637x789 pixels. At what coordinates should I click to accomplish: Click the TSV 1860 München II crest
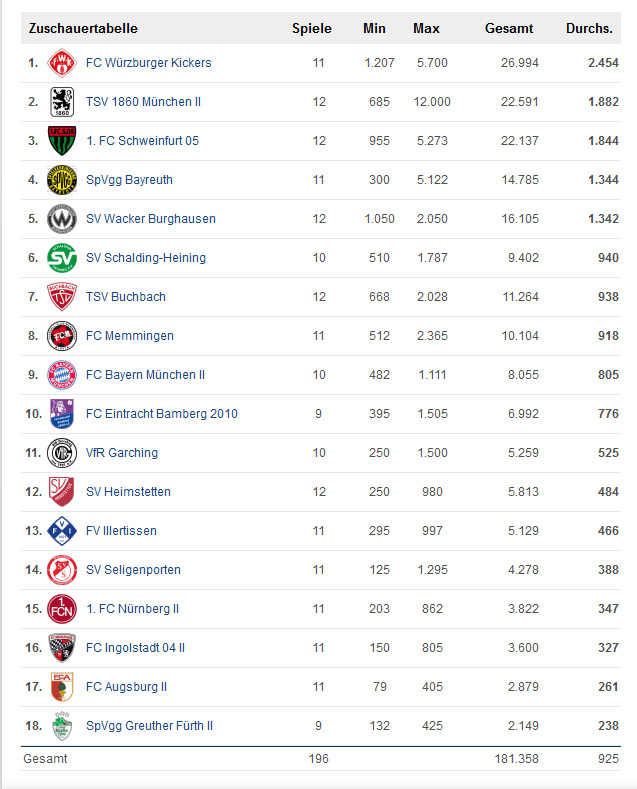pos(62,102)
